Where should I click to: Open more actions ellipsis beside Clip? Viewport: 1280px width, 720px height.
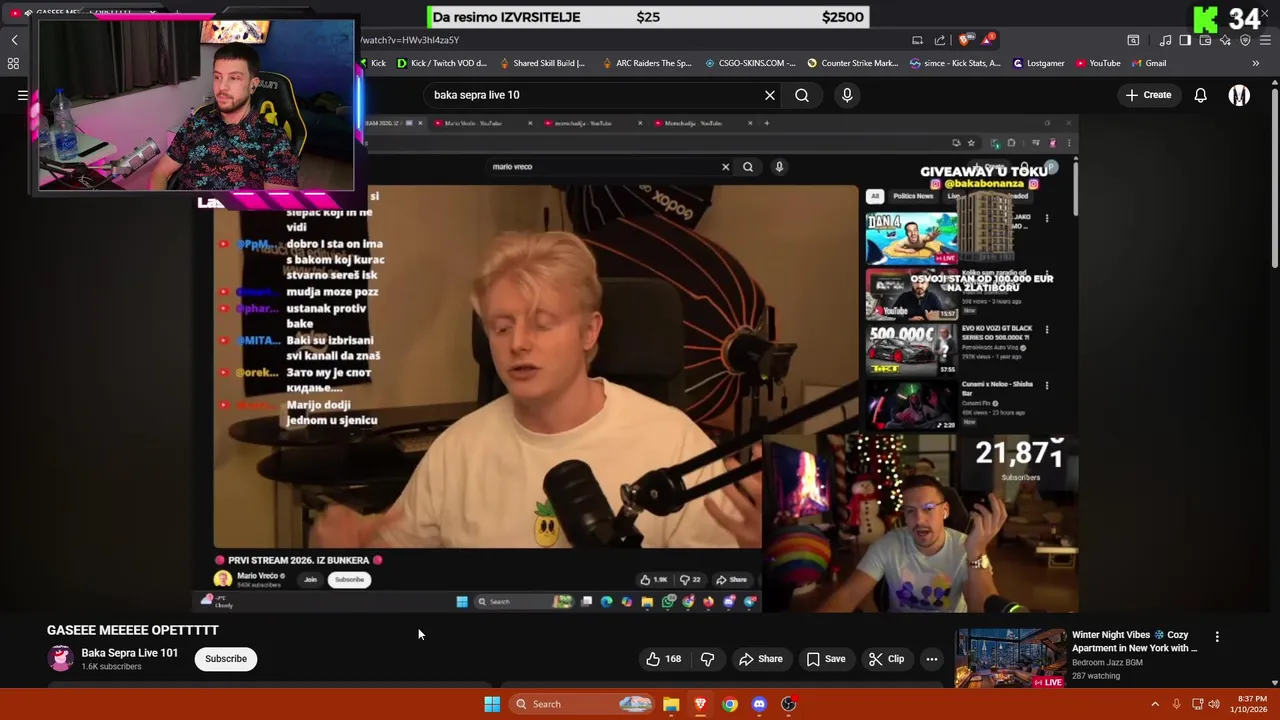(x=931, y=659)
